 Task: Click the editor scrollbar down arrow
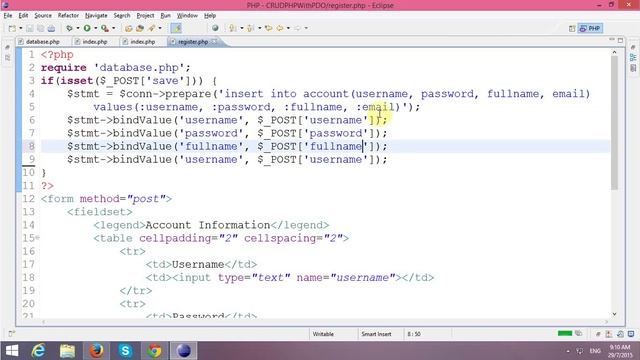tap(614, 314)
